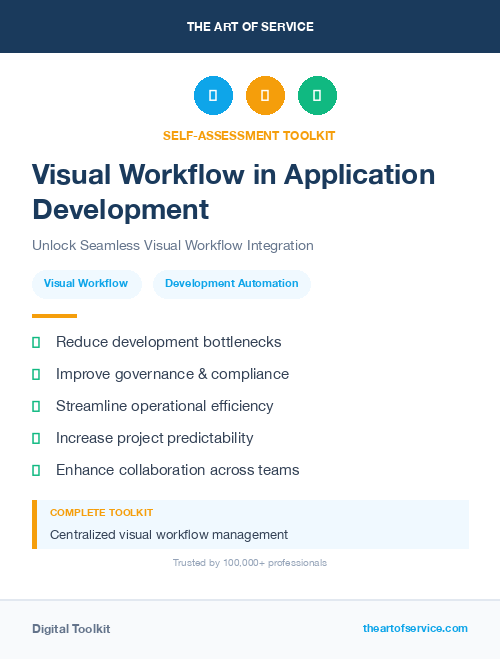The image size is (500, 659).
Task: Click bullet icon beside Improve governance & compliance
Action: click(x=36, y=374)
